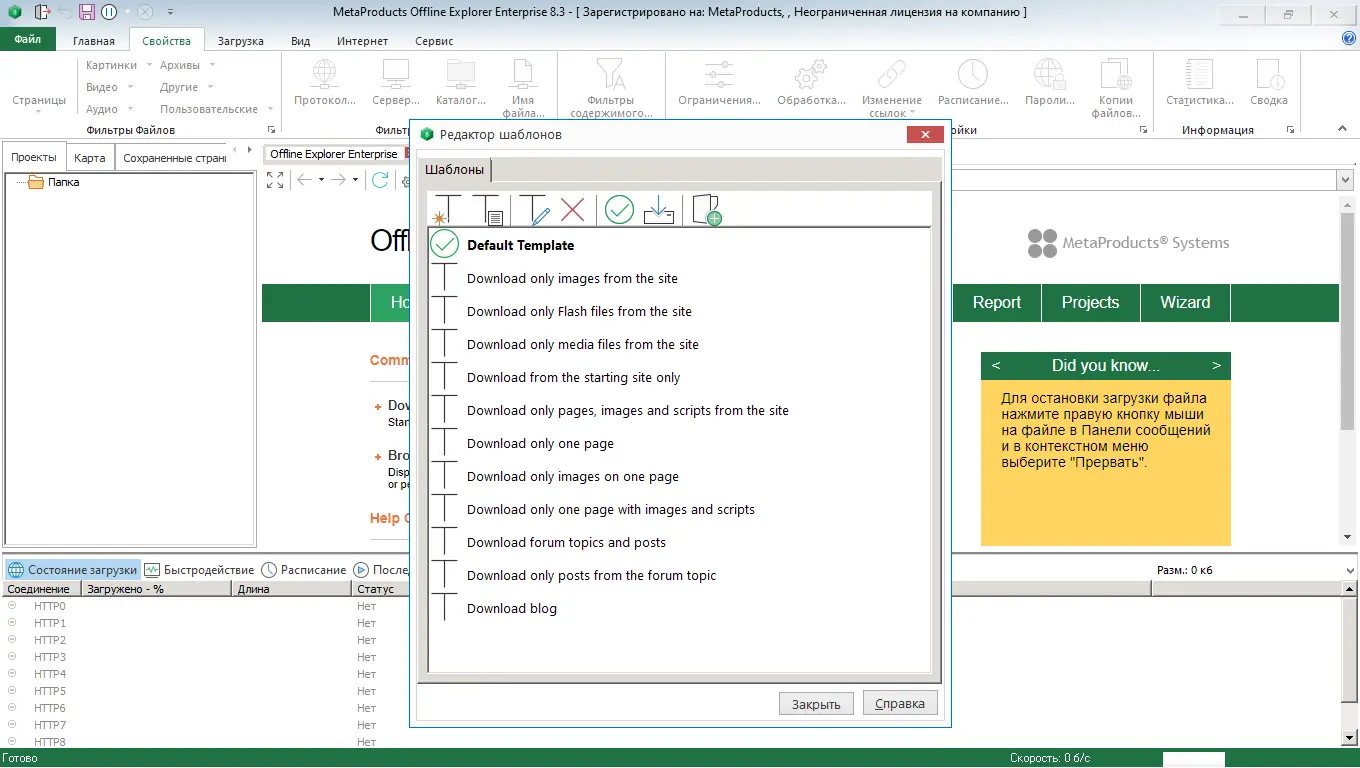Open the Протокол ribbon icon

[x=325, y=82]
